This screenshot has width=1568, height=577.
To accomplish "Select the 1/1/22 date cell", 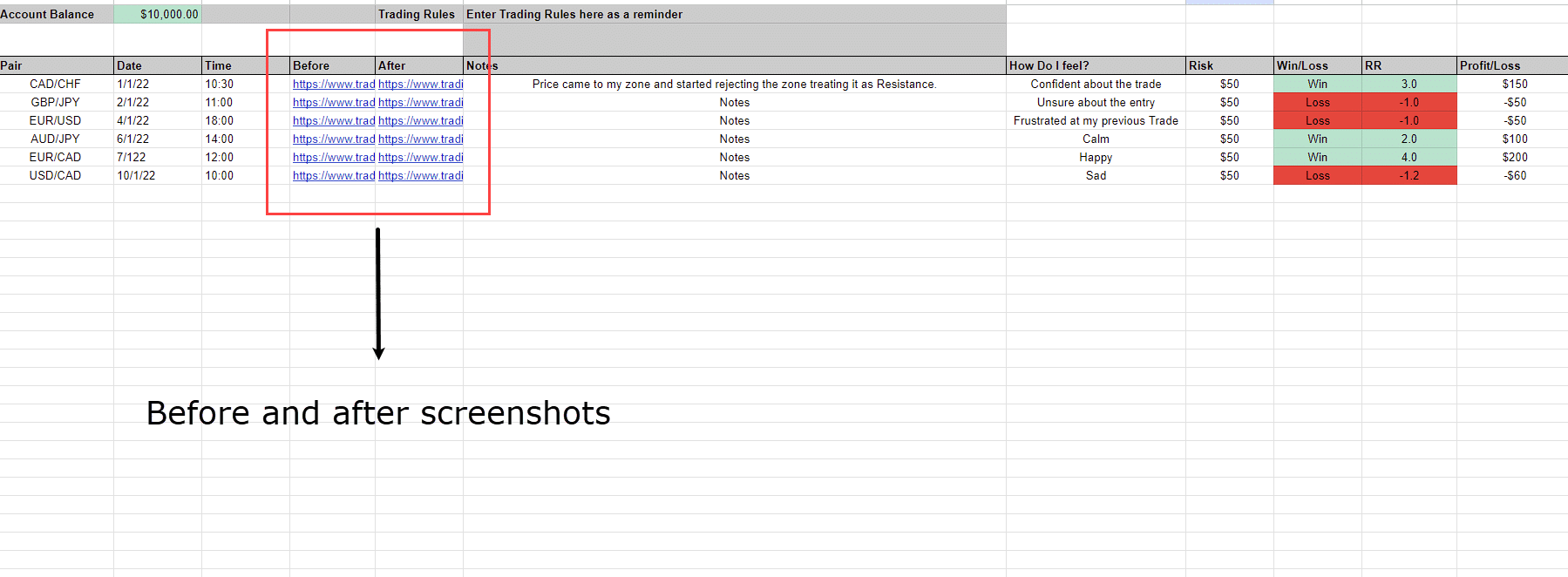I will [x=158, y=85].
